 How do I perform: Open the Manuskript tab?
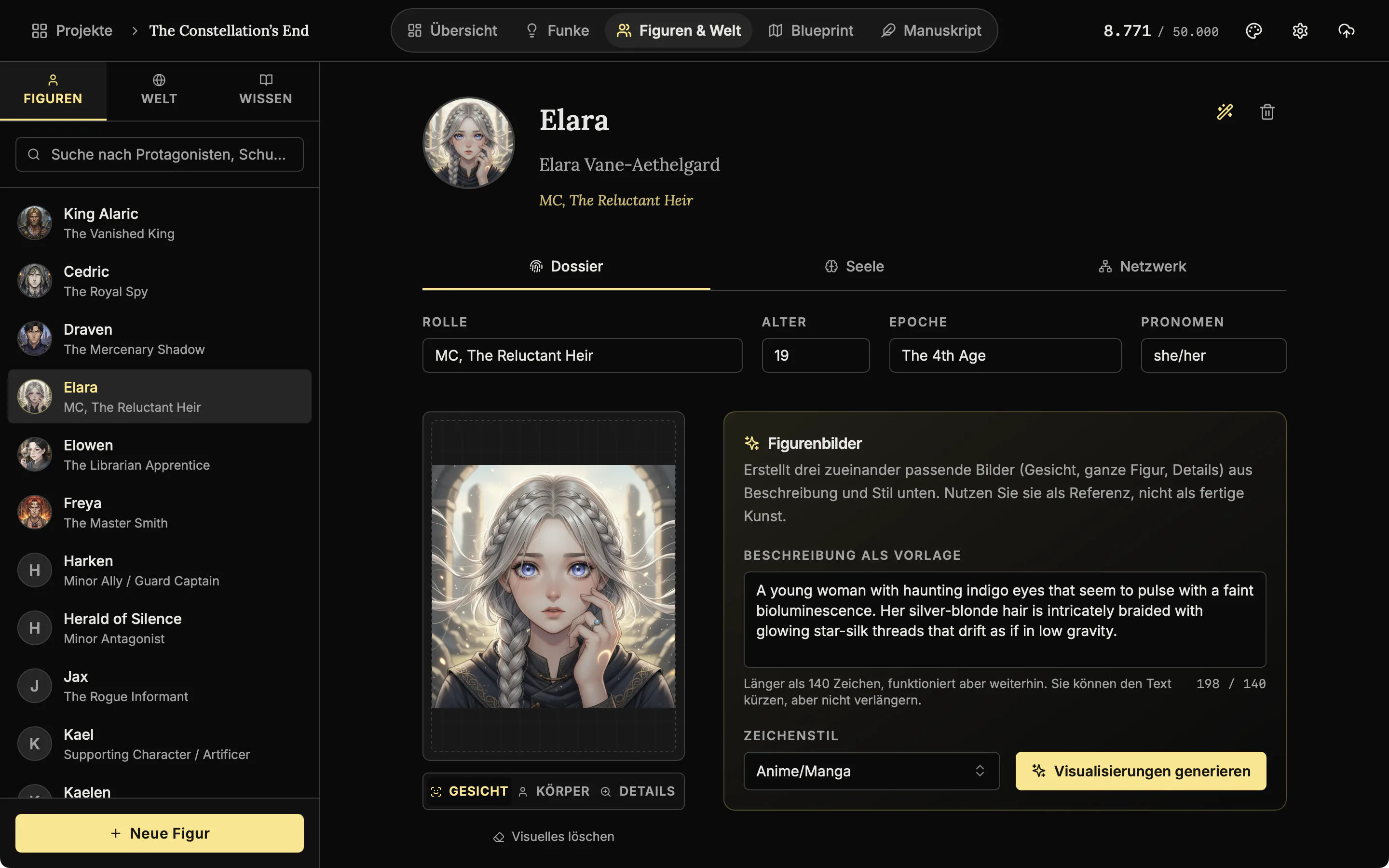(931, 30)
